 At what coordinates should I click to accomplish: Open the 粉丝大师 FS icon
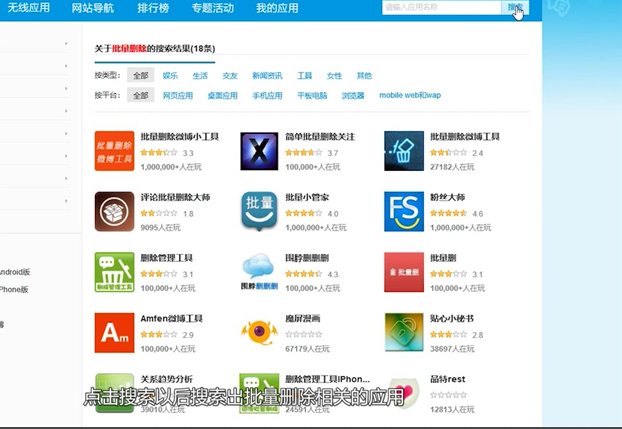[404, 212]
